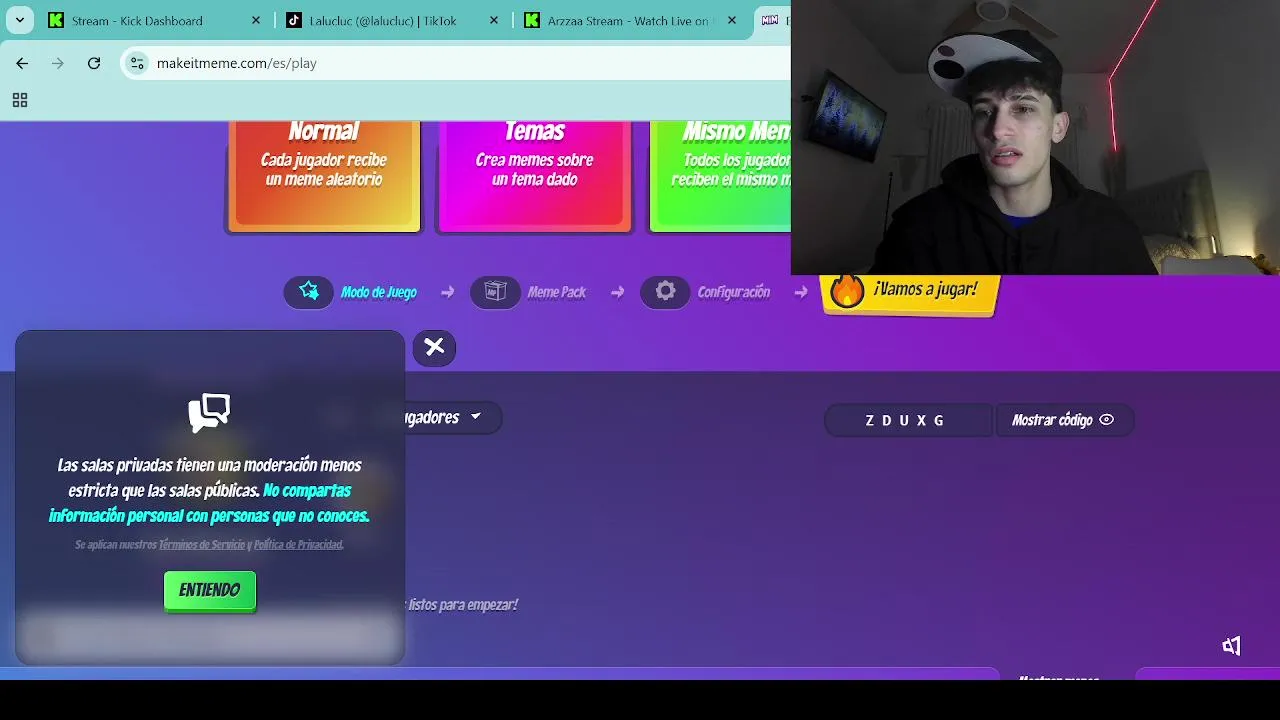Open the apps grid icon
The height and width of the screenshot is (720, 1280).
[19, 100]
